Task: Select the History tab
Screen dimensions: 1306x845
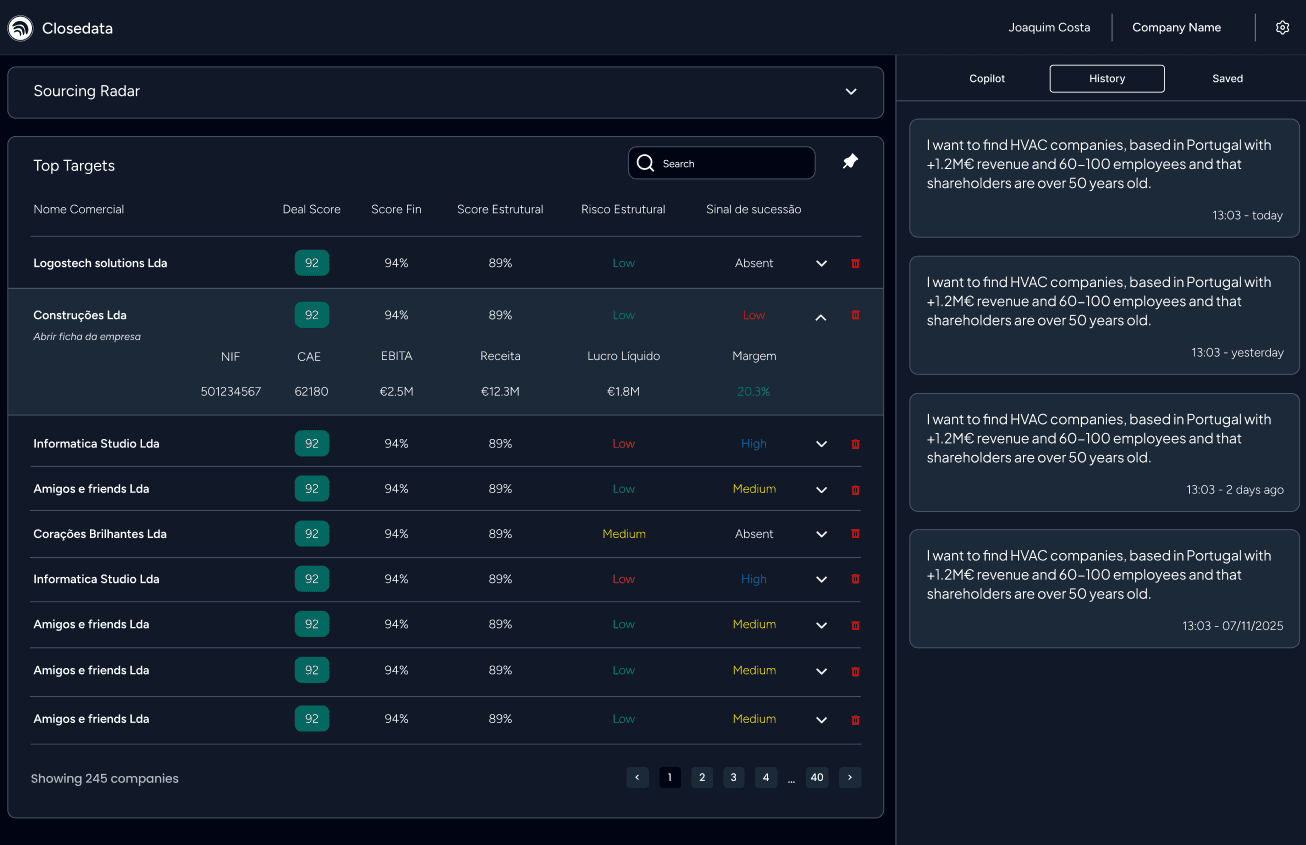Action: pyautogui.click(x=1107, y=79)
